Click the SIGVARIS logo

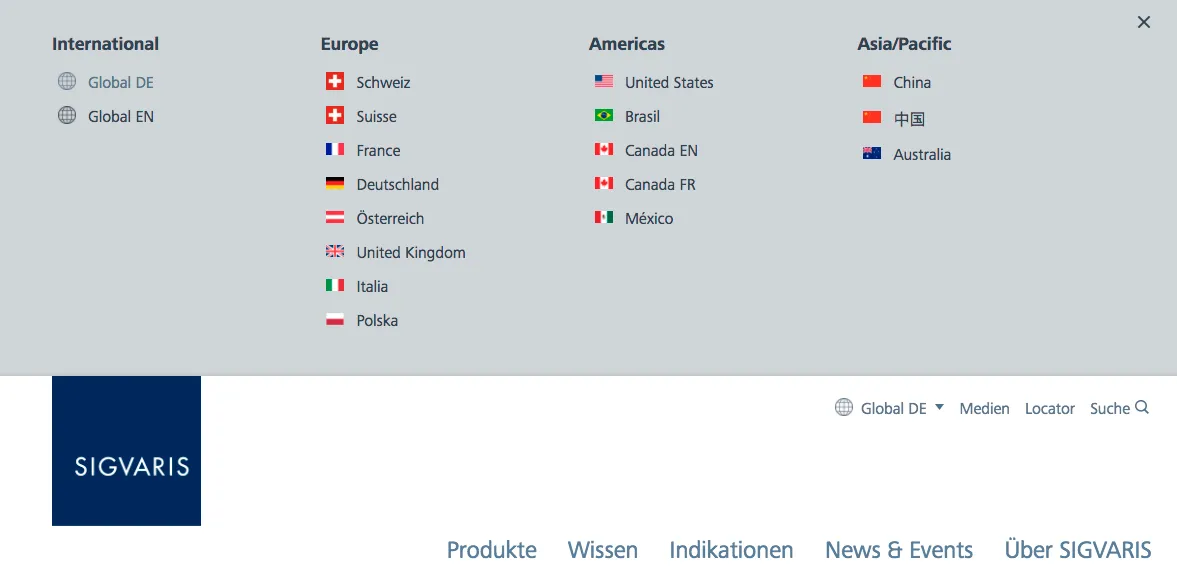click(x=126, y=451)
